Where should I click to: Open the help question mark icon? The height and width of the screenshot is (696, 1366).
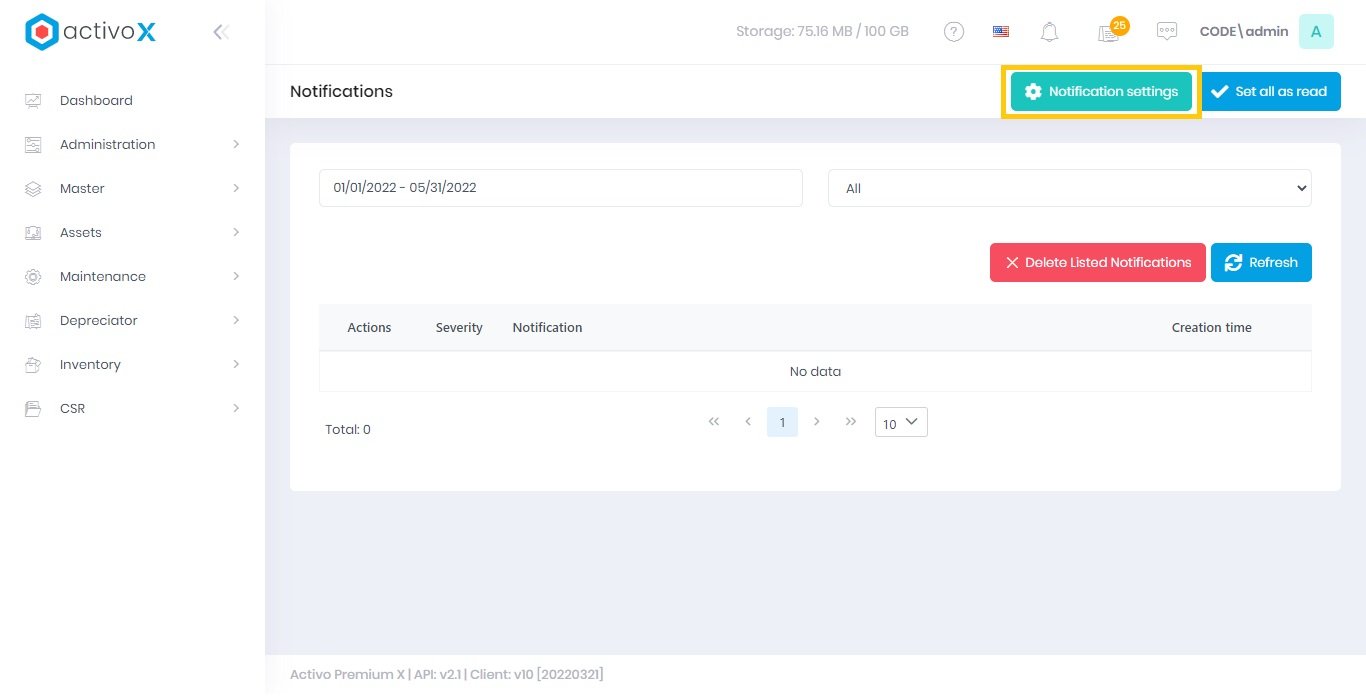click(954, 32)
